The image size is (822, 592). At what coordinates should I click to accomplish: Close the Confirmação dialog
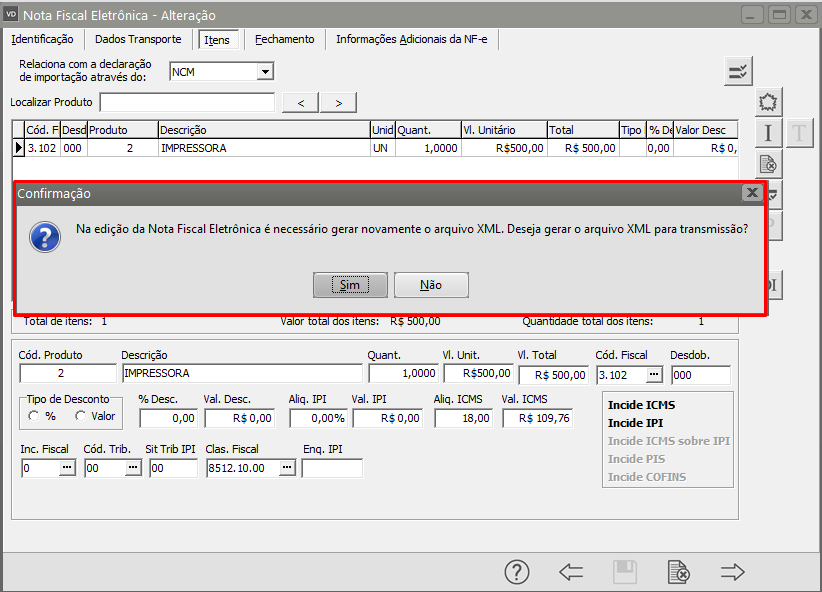pyautogui.click(x=752, y=192)
